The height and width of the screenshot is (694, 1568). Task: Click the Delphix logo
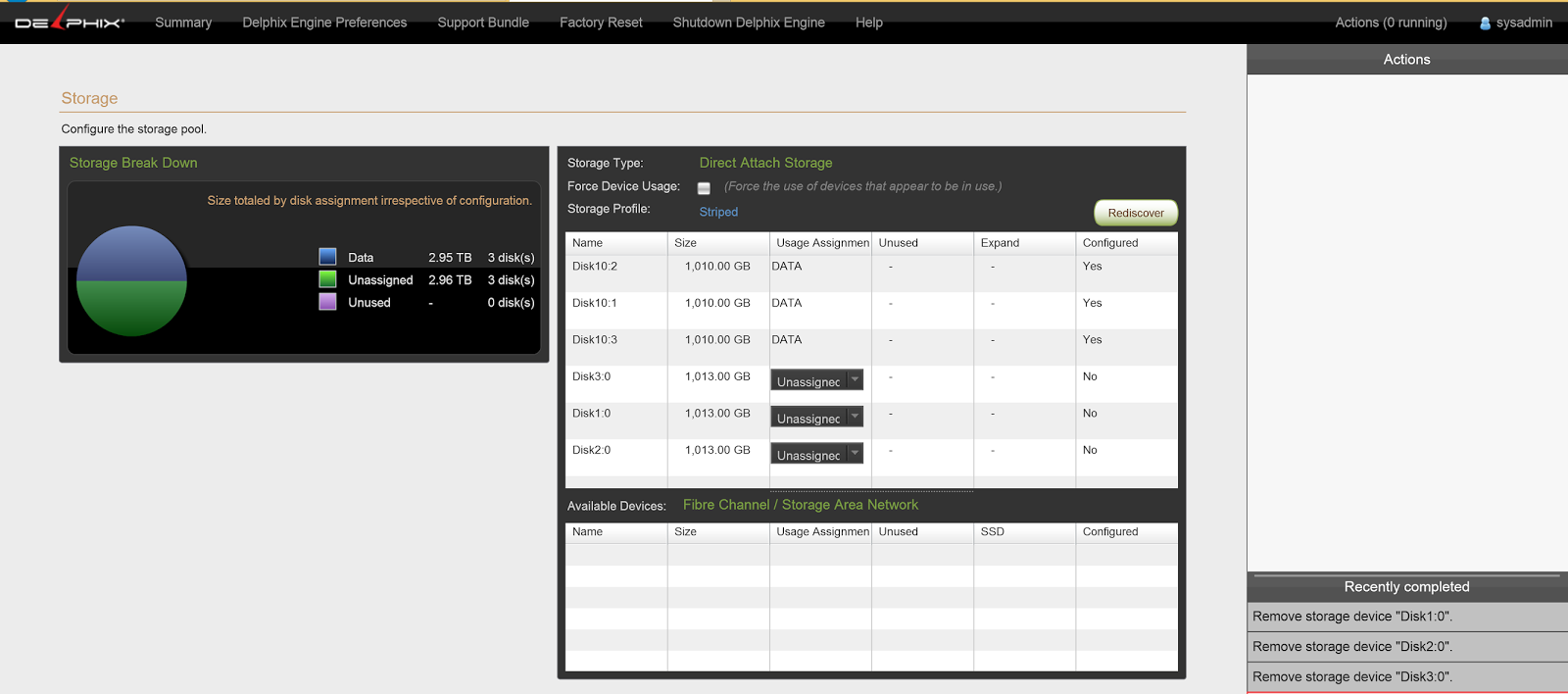pos(70,20)
